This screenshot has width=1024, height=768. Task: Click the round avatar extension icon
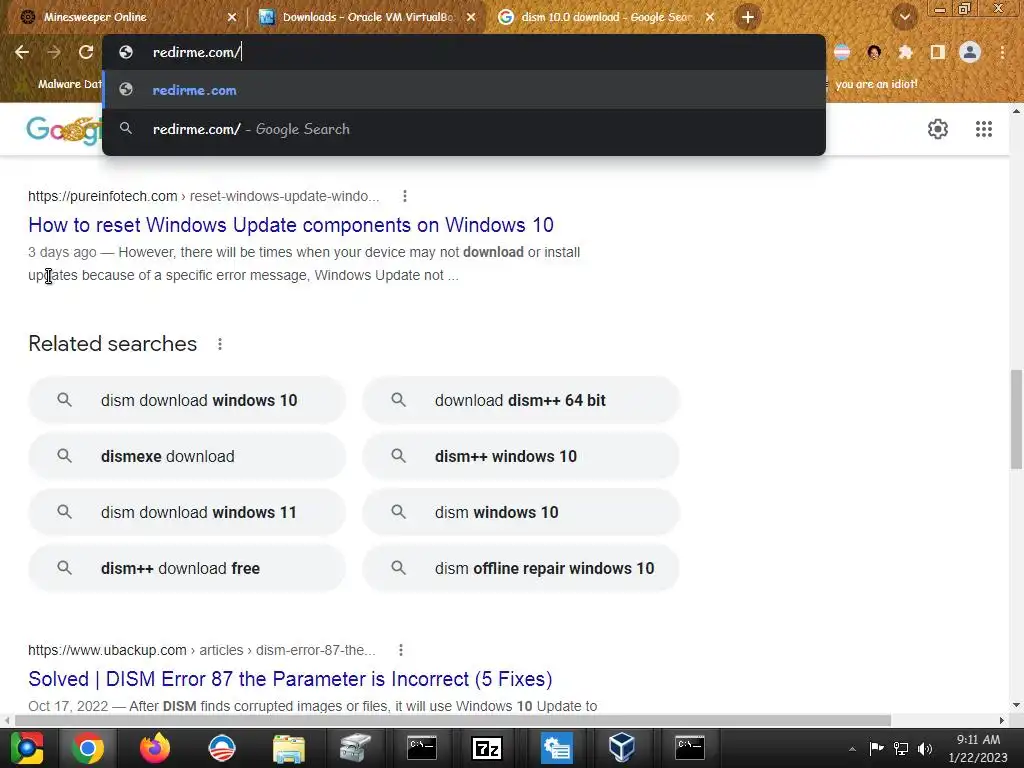tap(874, 52)
